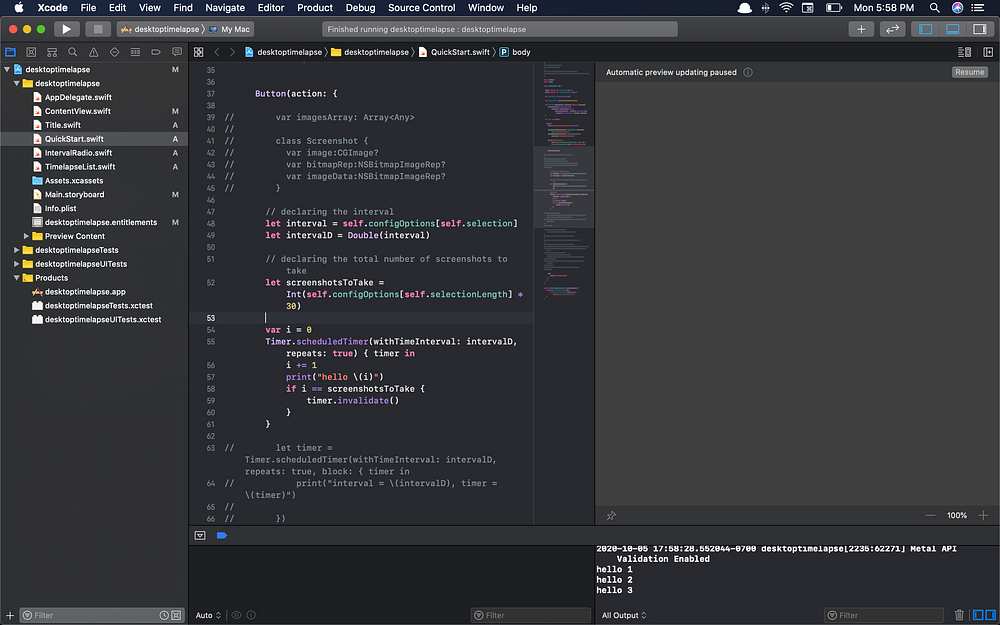Toggle the left Navigator panel visibility

pos(926,29)
